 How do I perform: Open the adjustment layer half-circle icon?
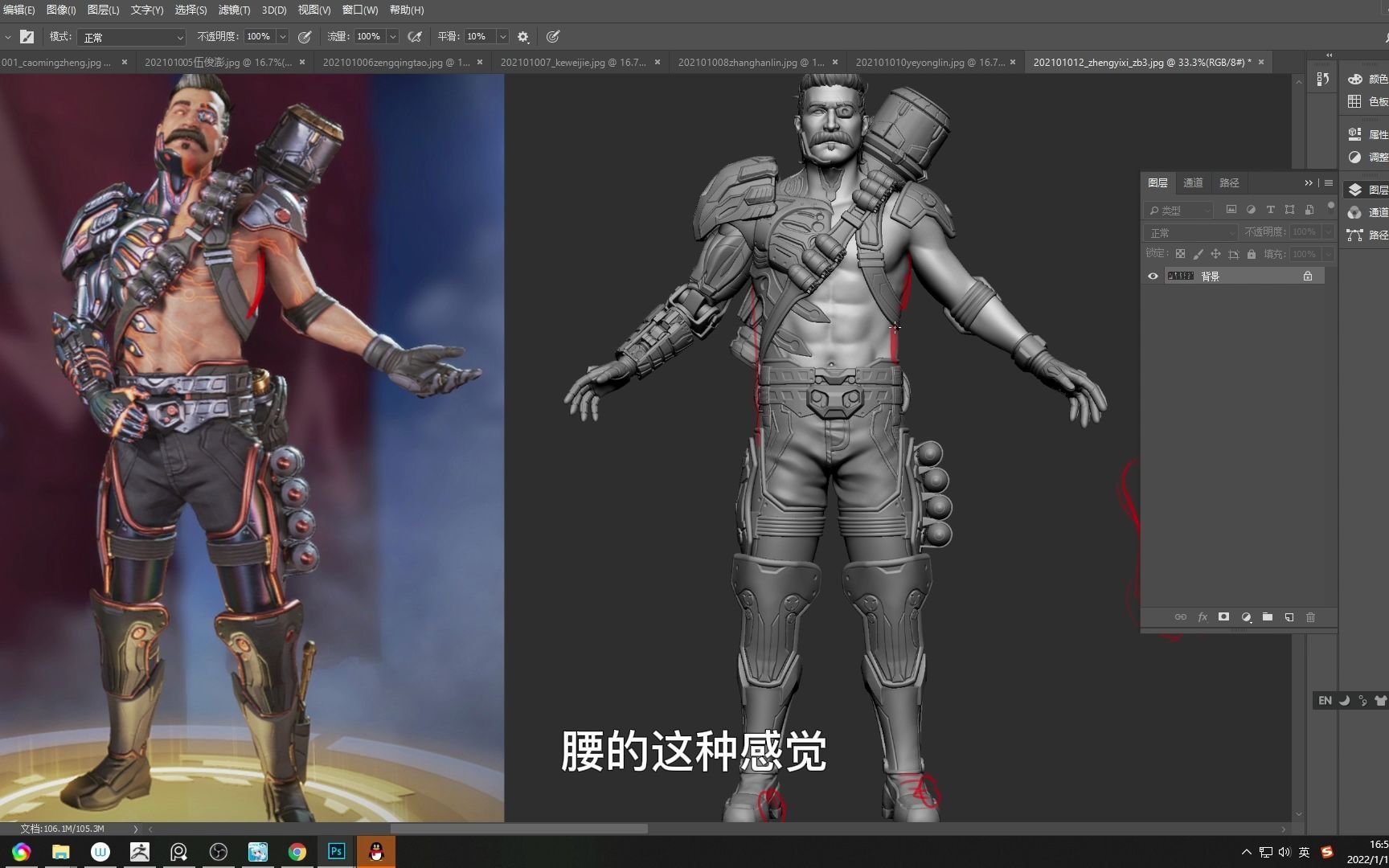[1246, 616]
